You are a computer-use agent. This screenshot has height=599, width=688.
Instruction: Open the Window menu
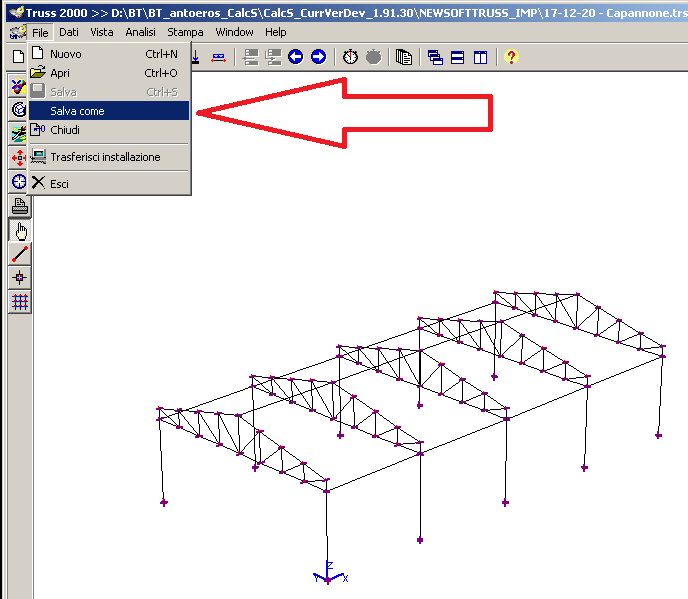click(234, 32)
